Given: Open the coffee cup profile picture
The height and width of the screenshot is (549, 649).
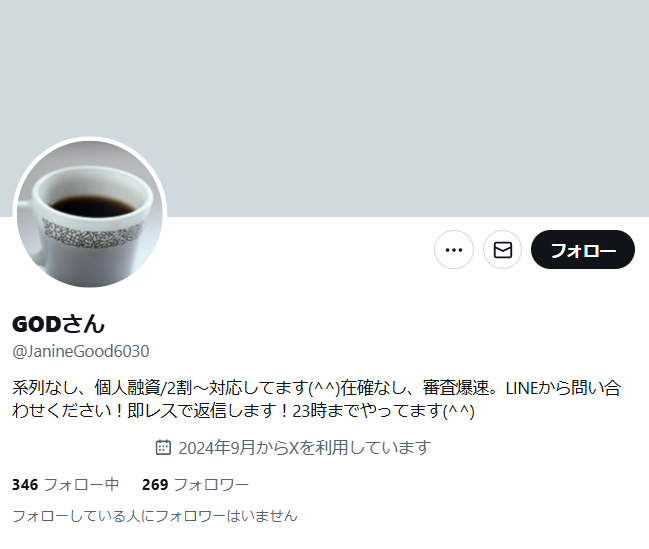Looking at the screenshot, I should [90, 214].
